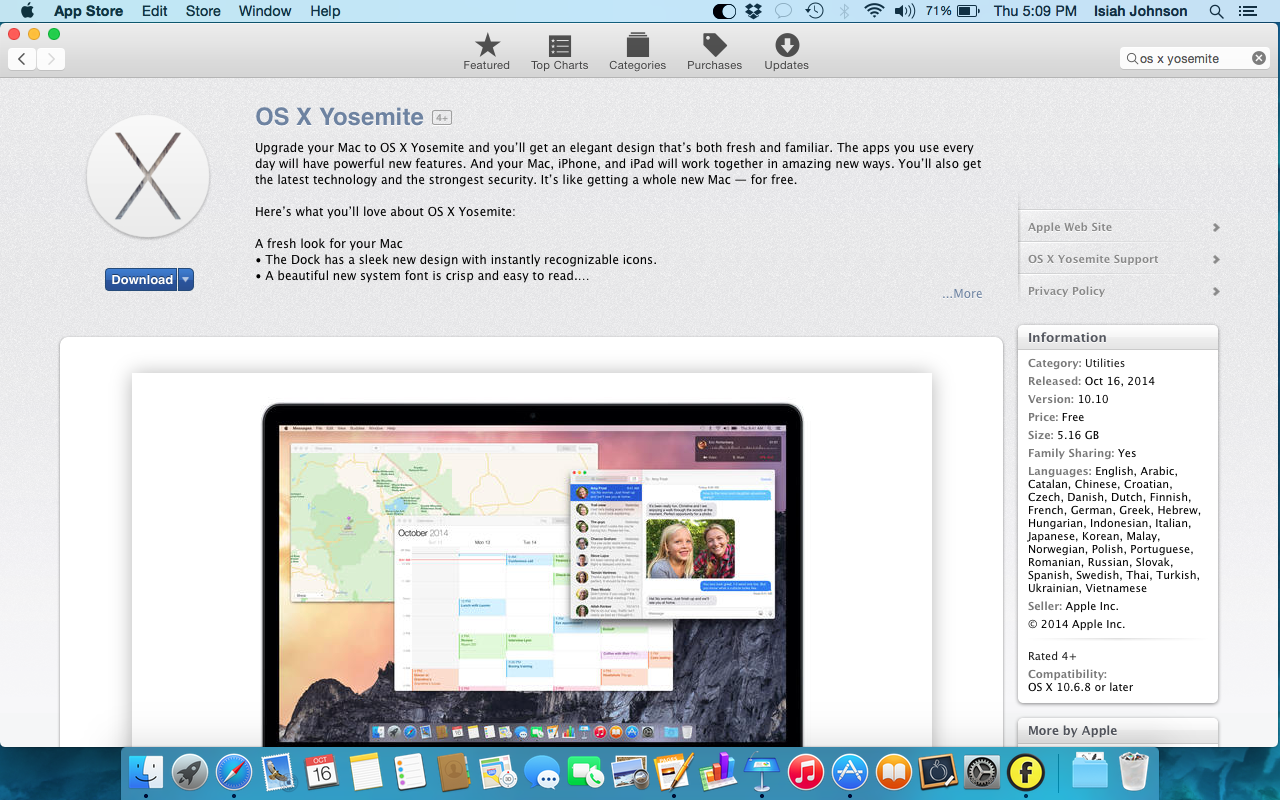Open the Downloads folder stack in Dock

1089,772
